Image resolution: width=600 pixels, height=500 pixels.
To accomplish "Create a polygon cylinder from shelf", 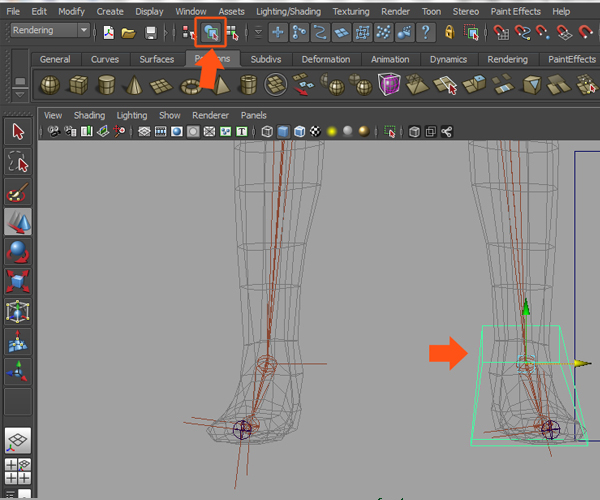I will coord(106,85).
